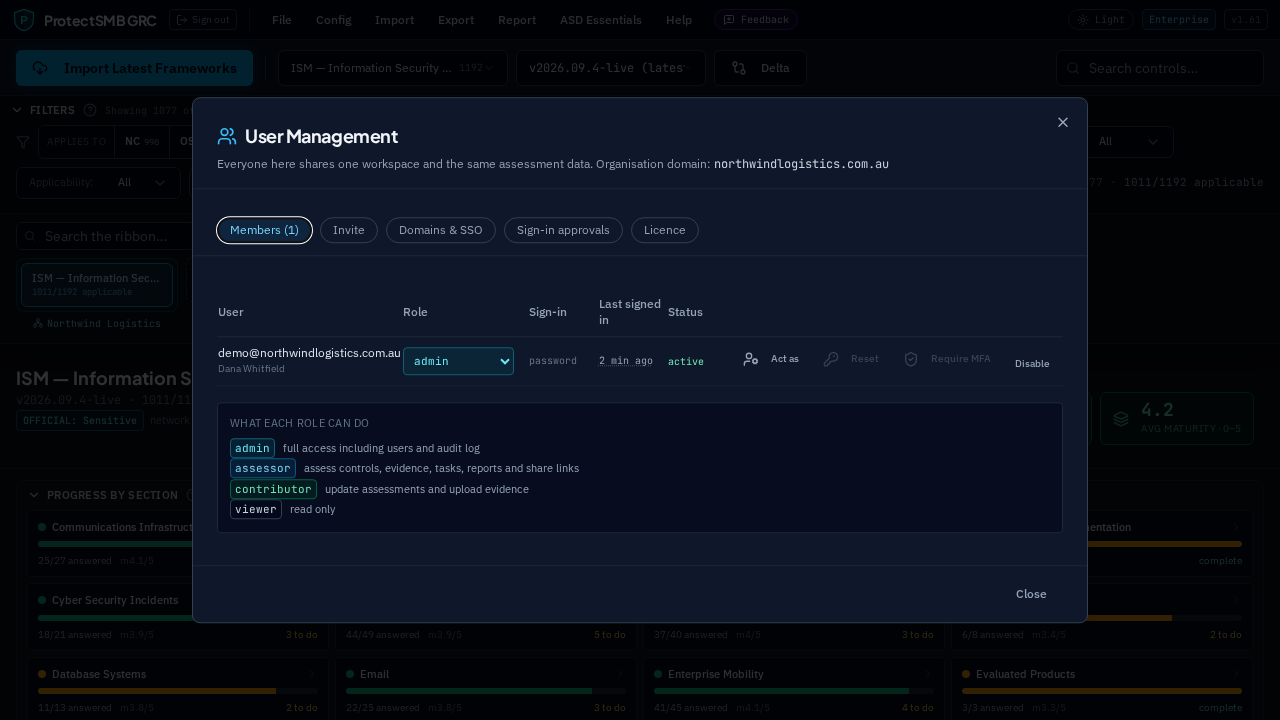Click the Sign out button
Image resolution: width=1280 pixels, height=720 pixels.
(x=203, y=20)
